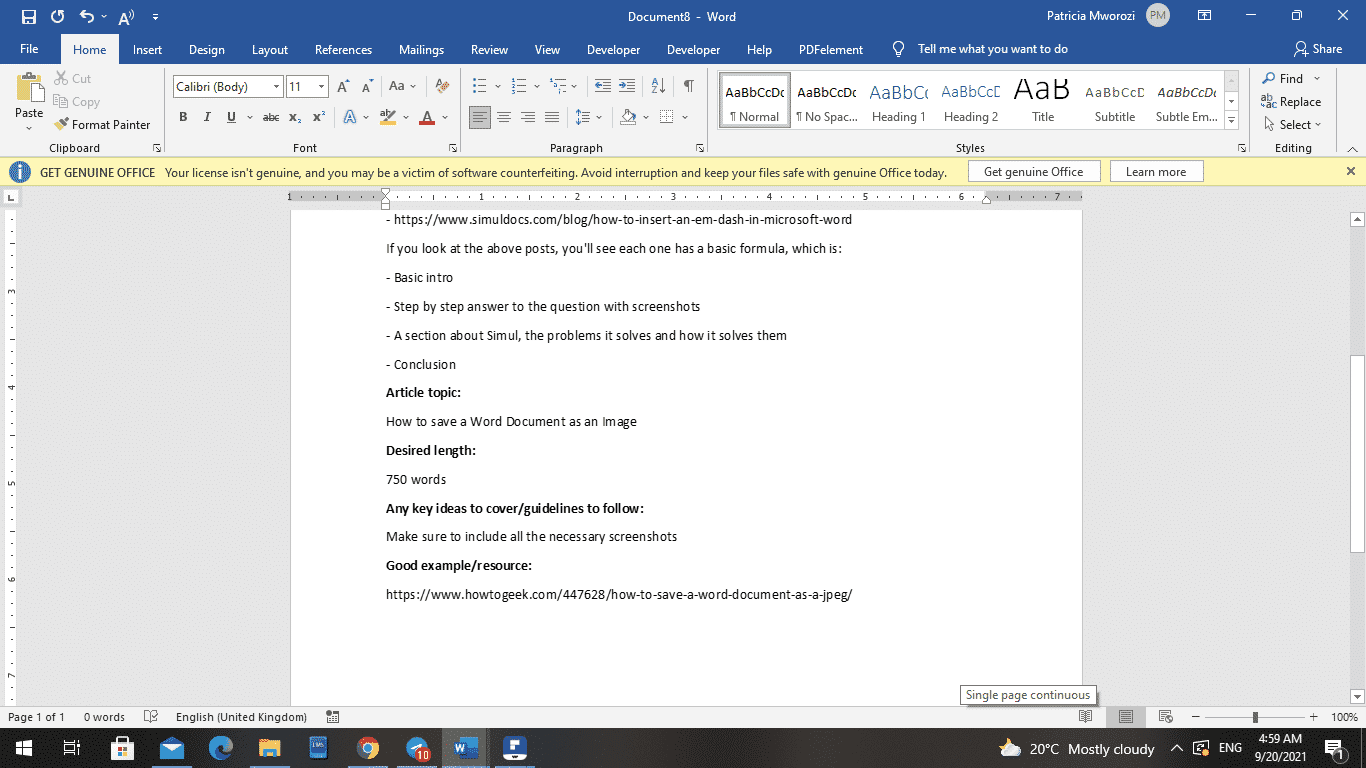Toggle Subscript formatting
The height and width of the screenshot is (768, 1366).
tap(294, 117)
